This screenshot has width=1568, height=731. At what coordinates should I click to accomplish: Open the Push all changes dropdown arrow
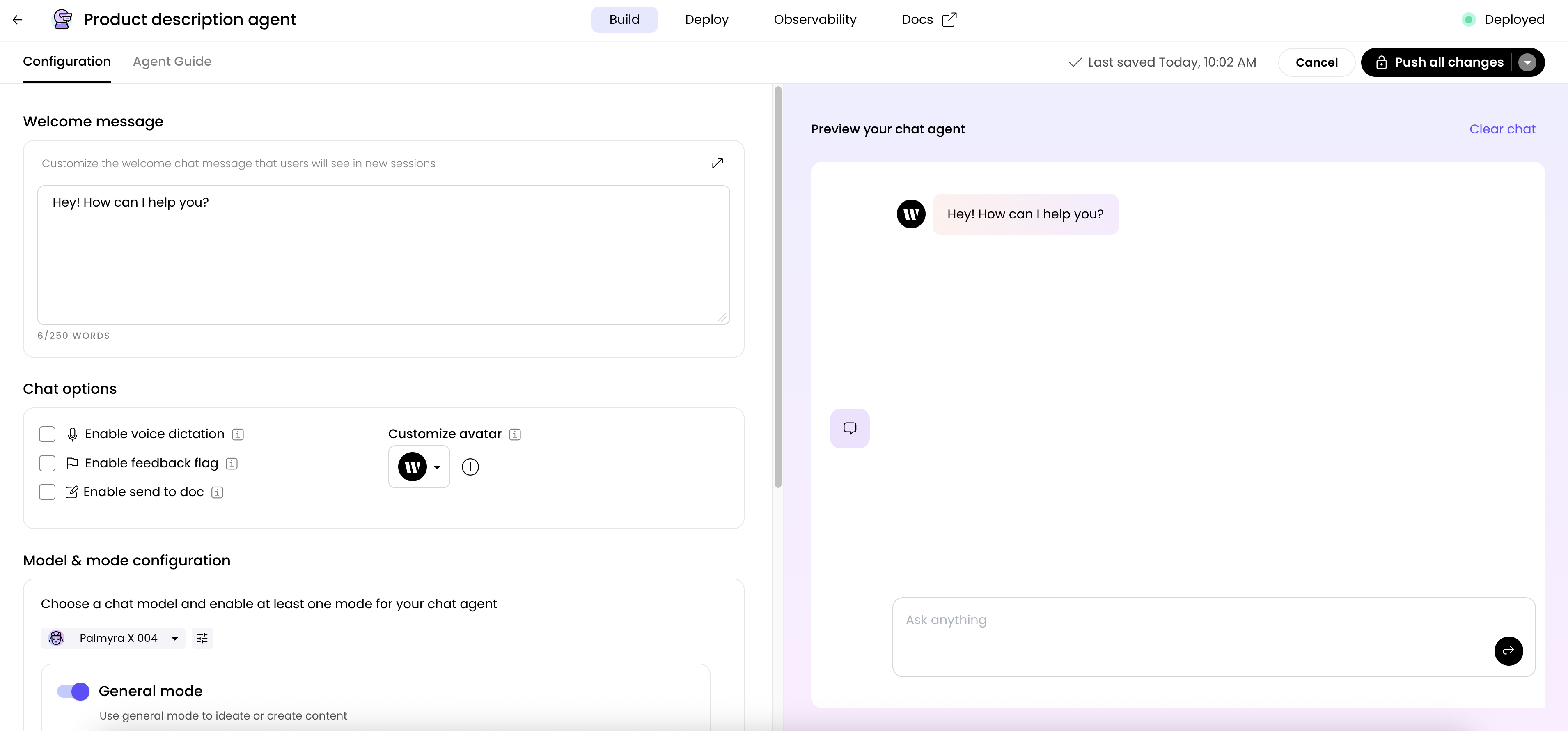tap(1527, 62)
